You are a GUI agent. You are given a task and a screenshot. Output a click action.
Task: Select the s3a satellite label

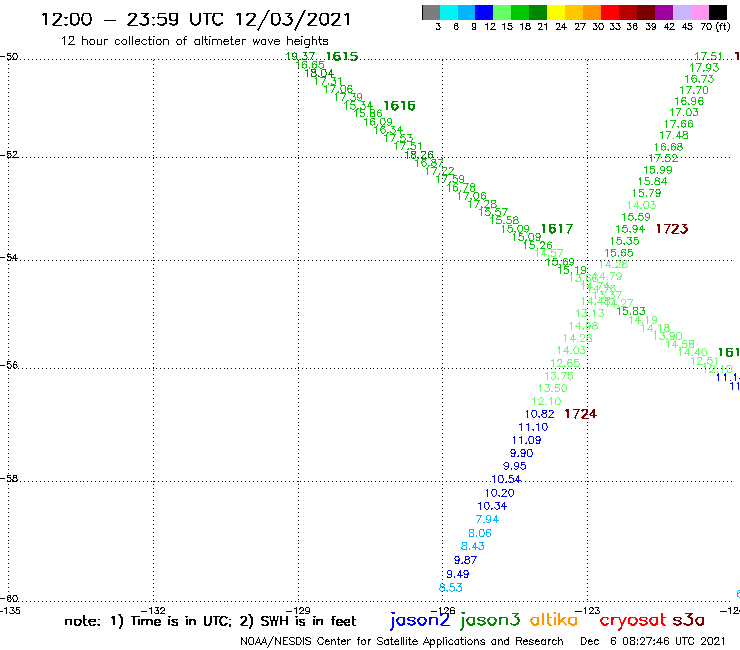tap(688, 620)
